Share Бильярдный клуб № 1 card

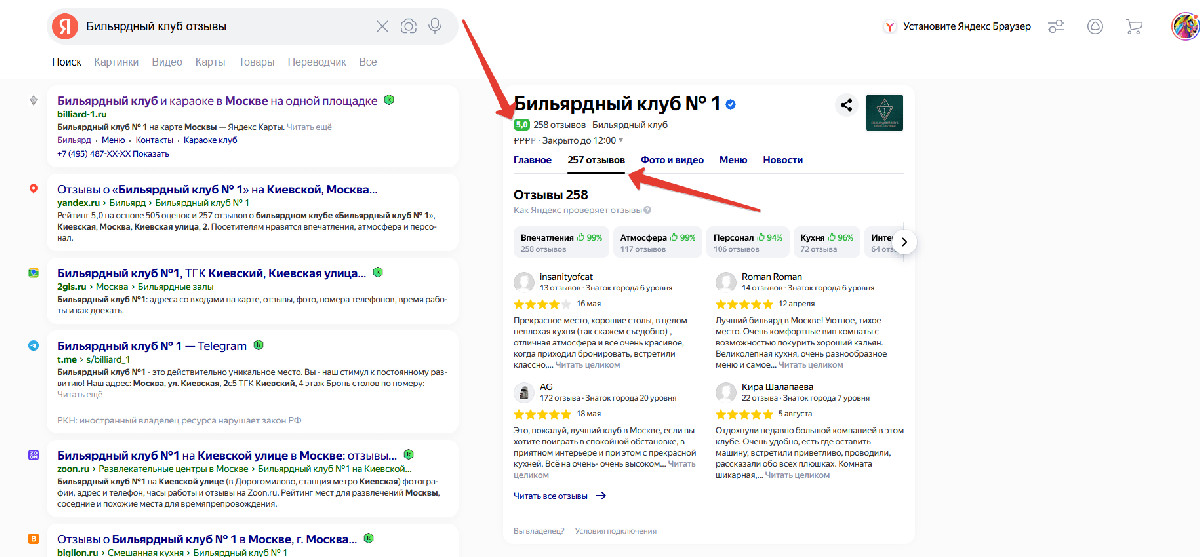tap(846, 105)
